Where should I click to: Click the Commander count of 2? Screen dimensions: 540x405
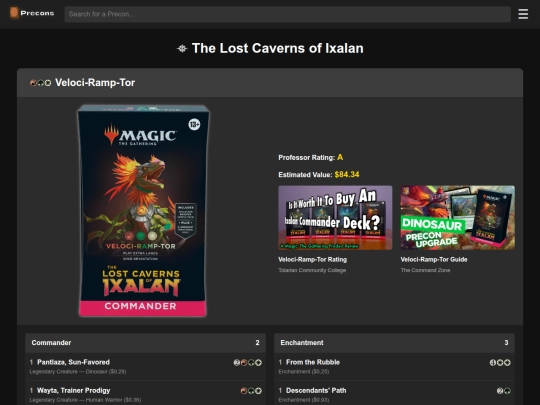click(x=257, y=343)
